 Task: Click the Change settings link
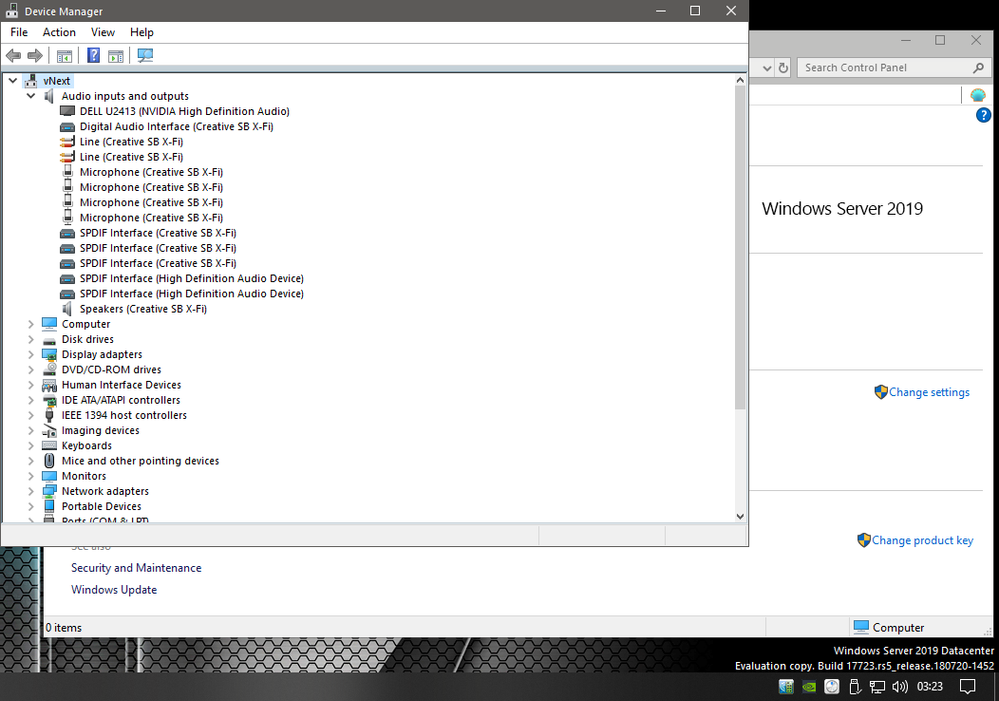(929, 393)
